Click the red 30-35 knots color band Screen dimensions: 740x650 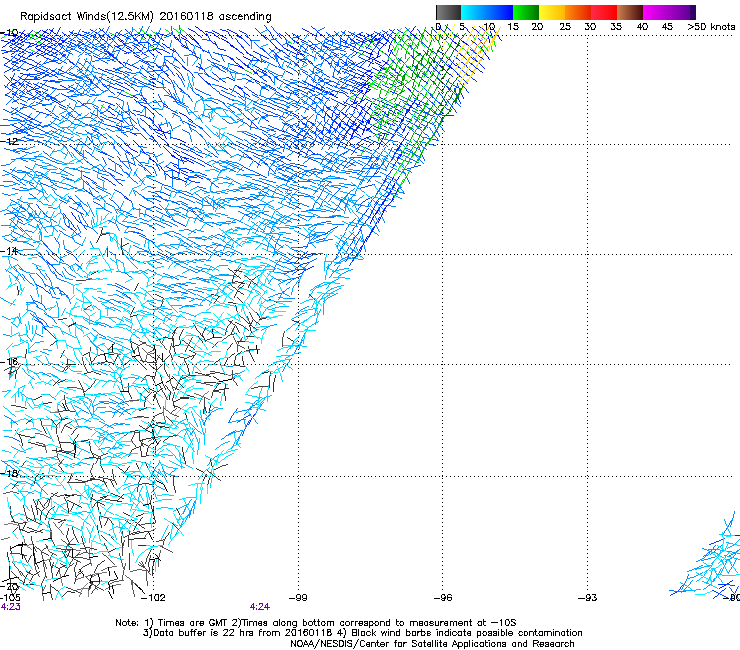604,12
